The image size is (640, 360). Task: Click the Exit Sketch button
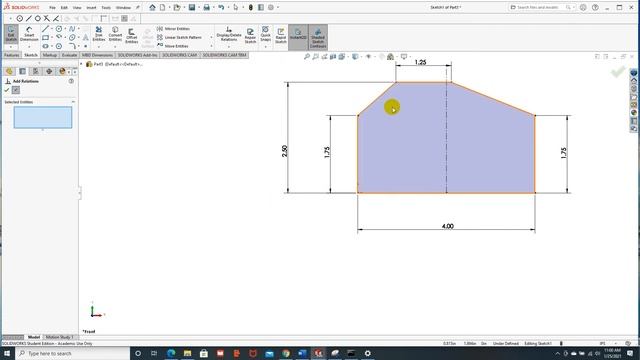click(11, 33)
